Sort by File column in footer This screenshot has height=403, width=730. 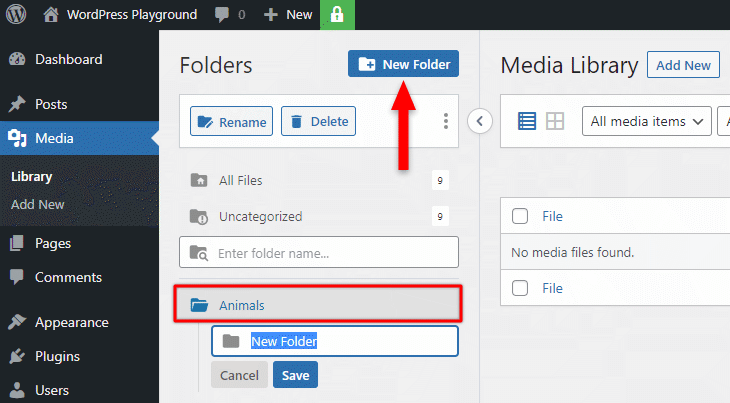tap(552, 288)
